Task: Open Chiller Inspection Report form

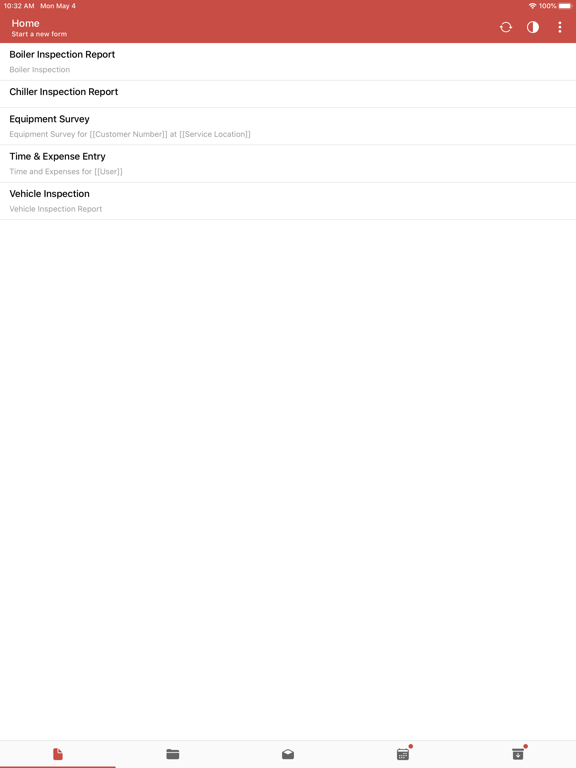Action: click(x=288, y=94)
